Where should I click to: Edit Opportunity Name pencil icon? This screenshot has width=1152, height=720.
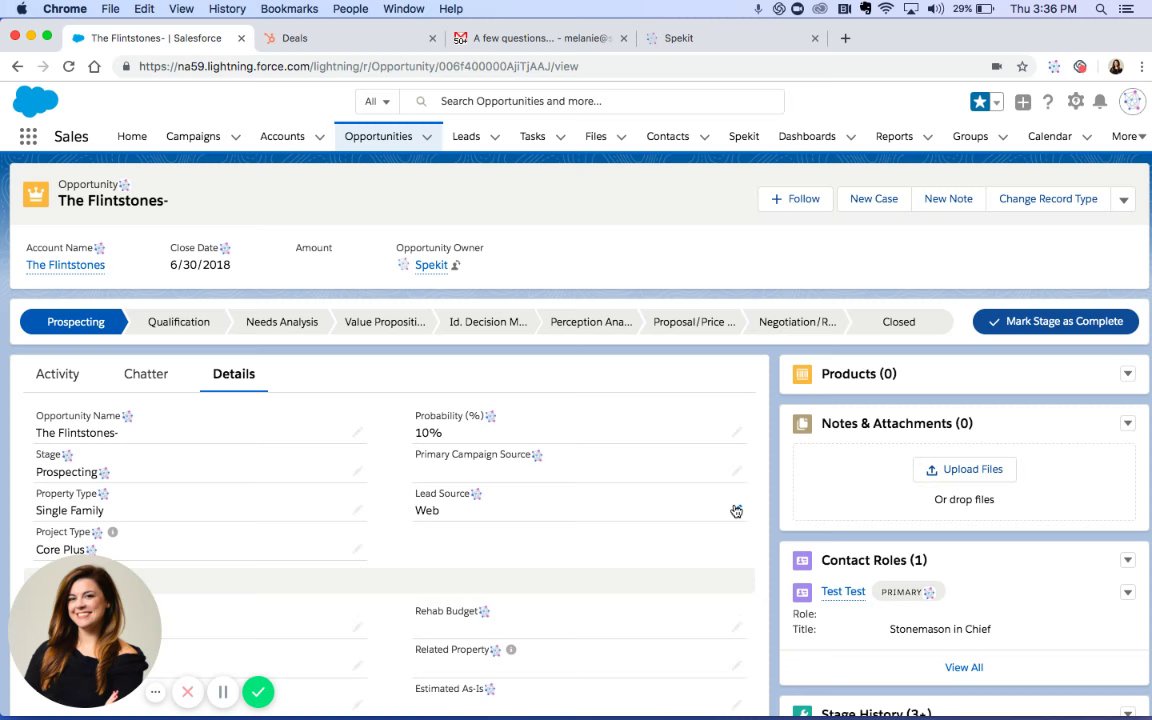tap(358, 432)
